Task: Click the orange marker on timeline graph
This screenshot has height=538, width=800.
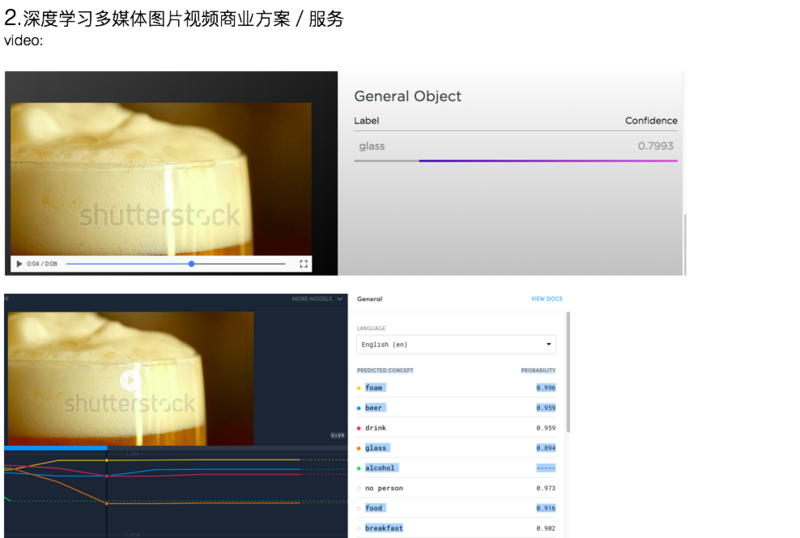Action: (x=107, y=503)
